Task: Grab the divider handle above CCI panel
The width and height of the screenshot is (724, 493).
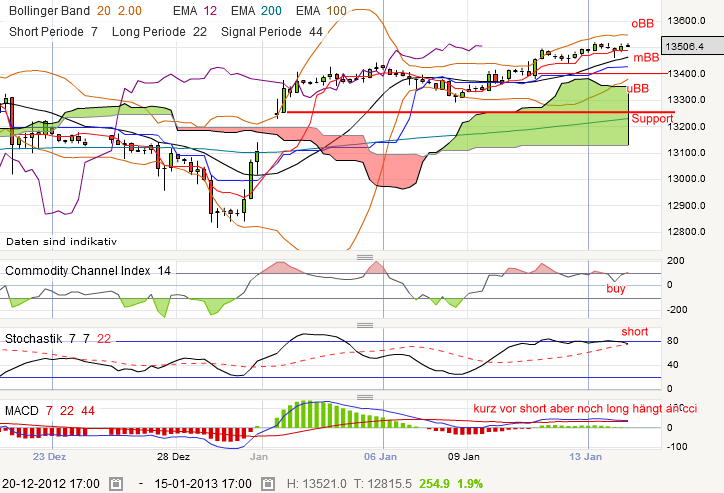Action: pyautogui.click(x=365, y=257)
